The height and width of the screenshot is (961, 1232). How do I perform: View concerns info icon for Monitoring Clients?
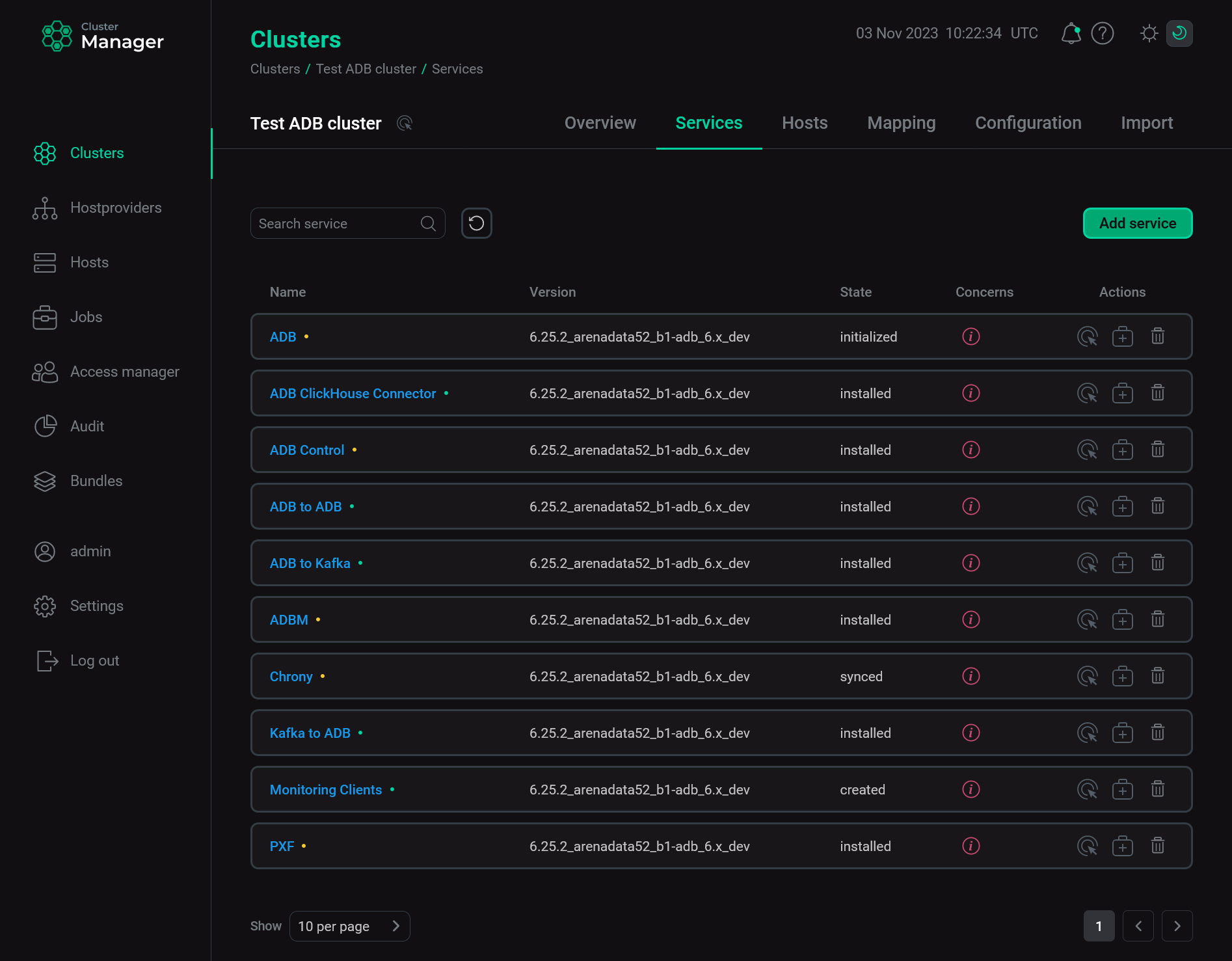tap(971, 789)
